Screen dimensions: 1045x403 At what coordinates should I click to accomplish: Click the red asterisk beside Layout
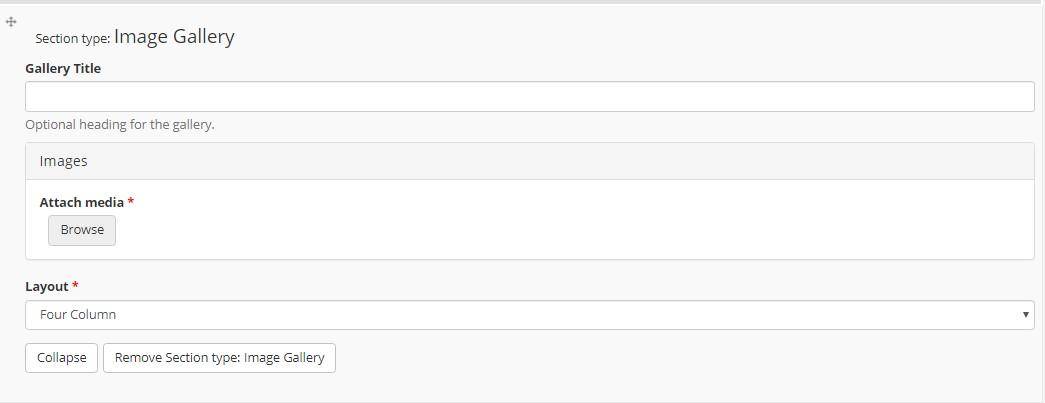(75, 286)
